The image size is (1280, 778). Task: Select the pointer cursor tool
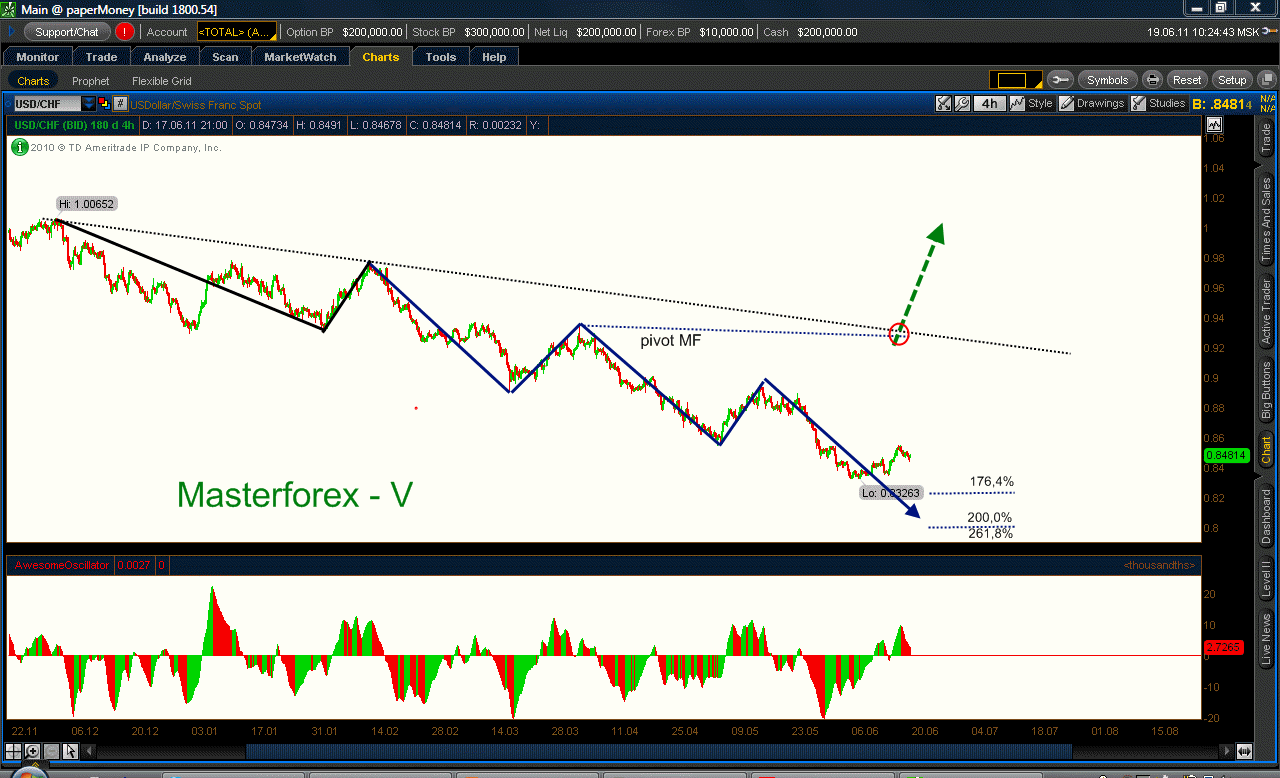click(x=71, y=751)
